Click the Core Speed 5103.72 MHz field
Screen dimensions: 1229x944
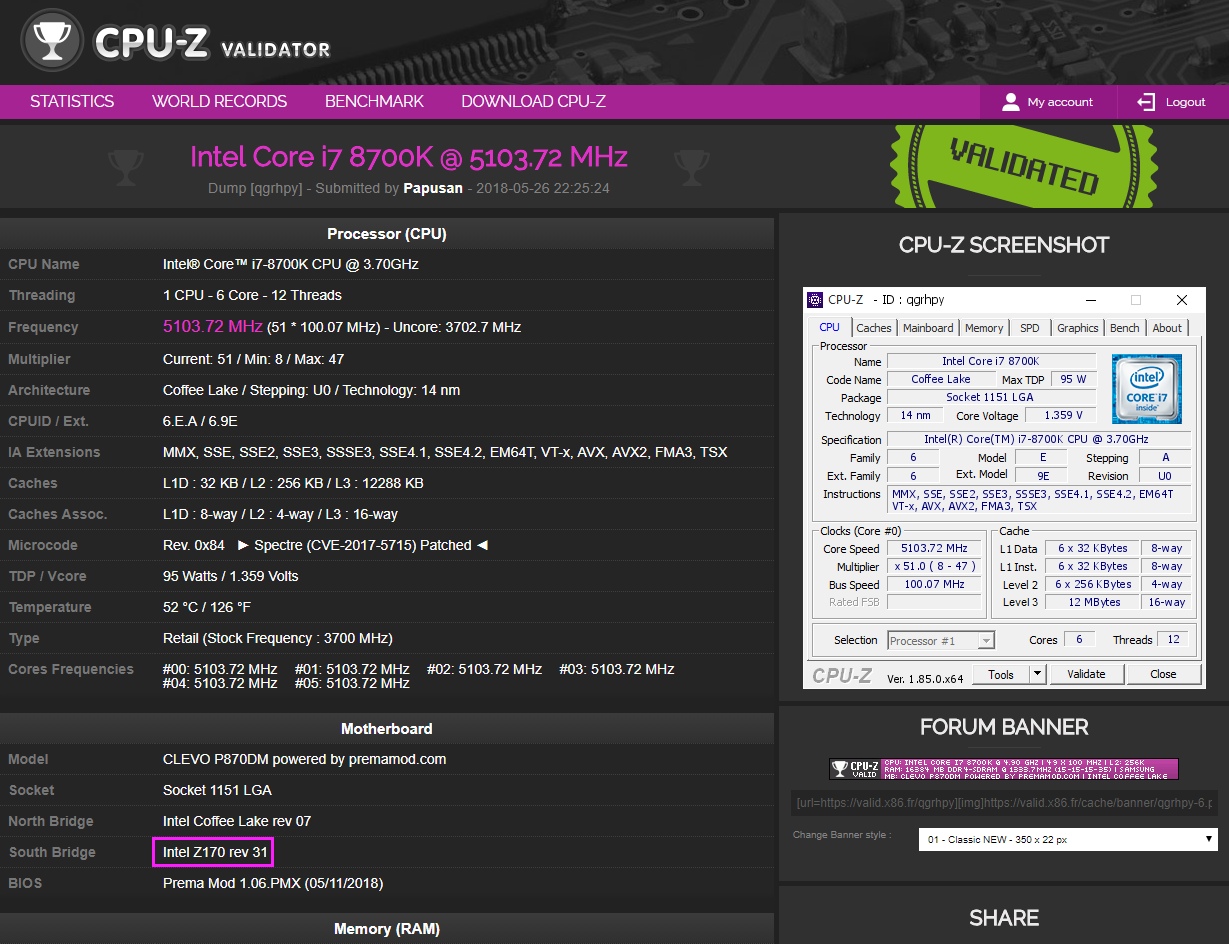[934, 549]
